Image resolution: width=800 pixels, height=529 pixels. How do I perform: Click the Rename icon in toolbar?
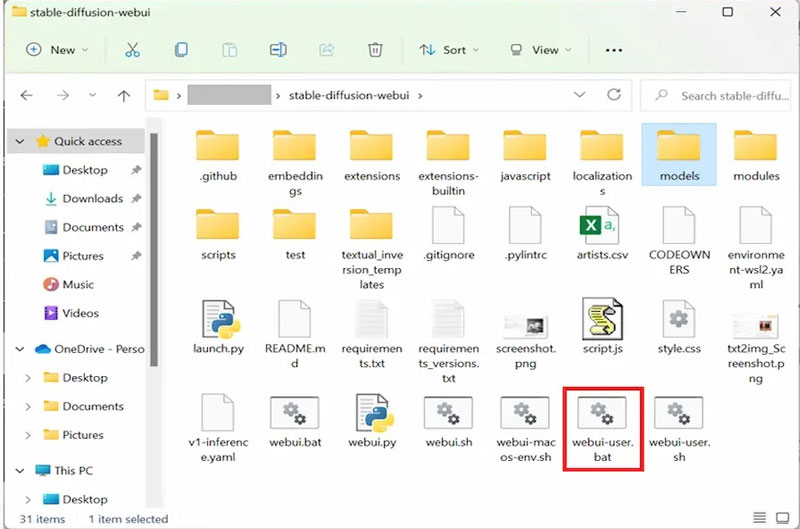[278, 49]
